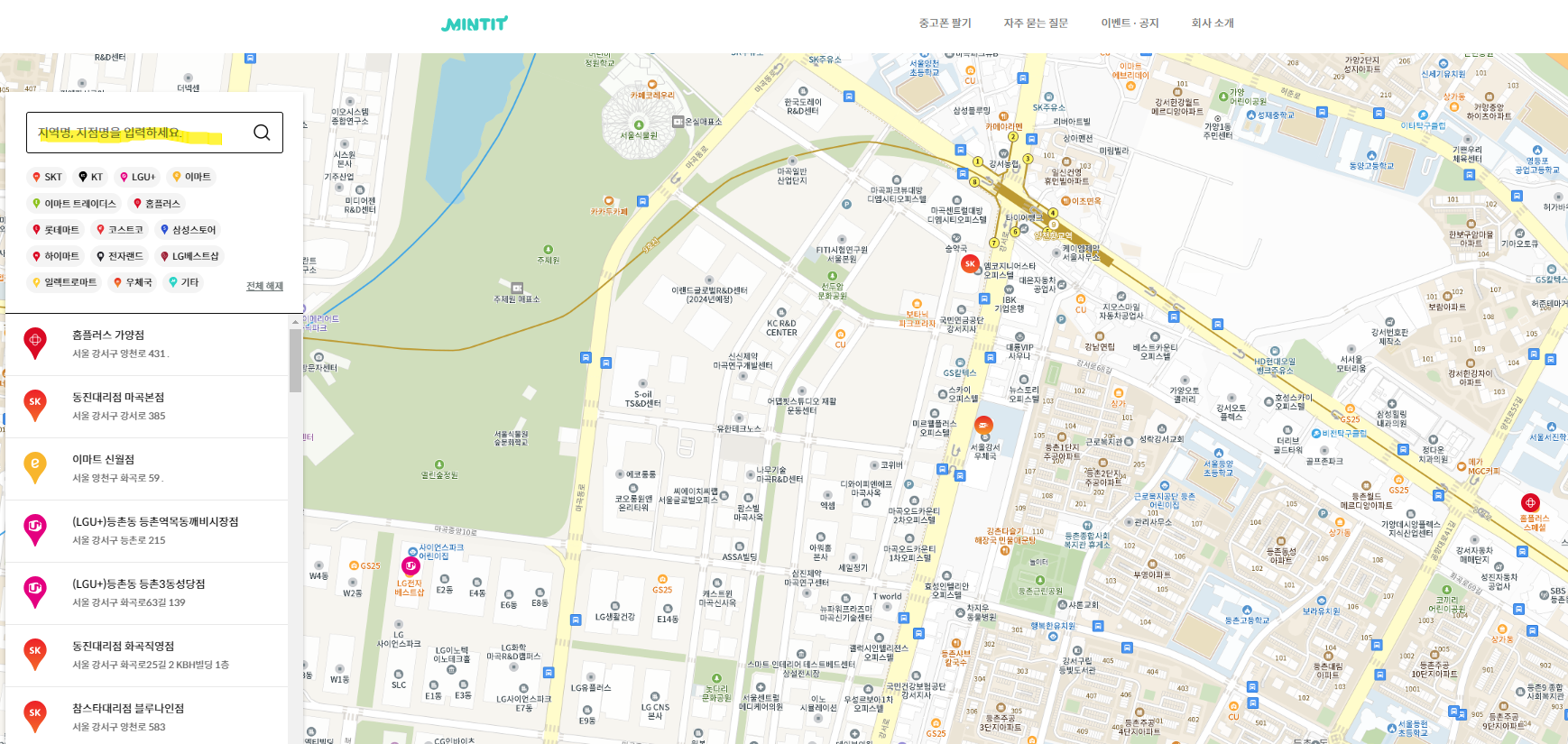Select 동진대리점 화곡직영점 in the list

(147, 656)
